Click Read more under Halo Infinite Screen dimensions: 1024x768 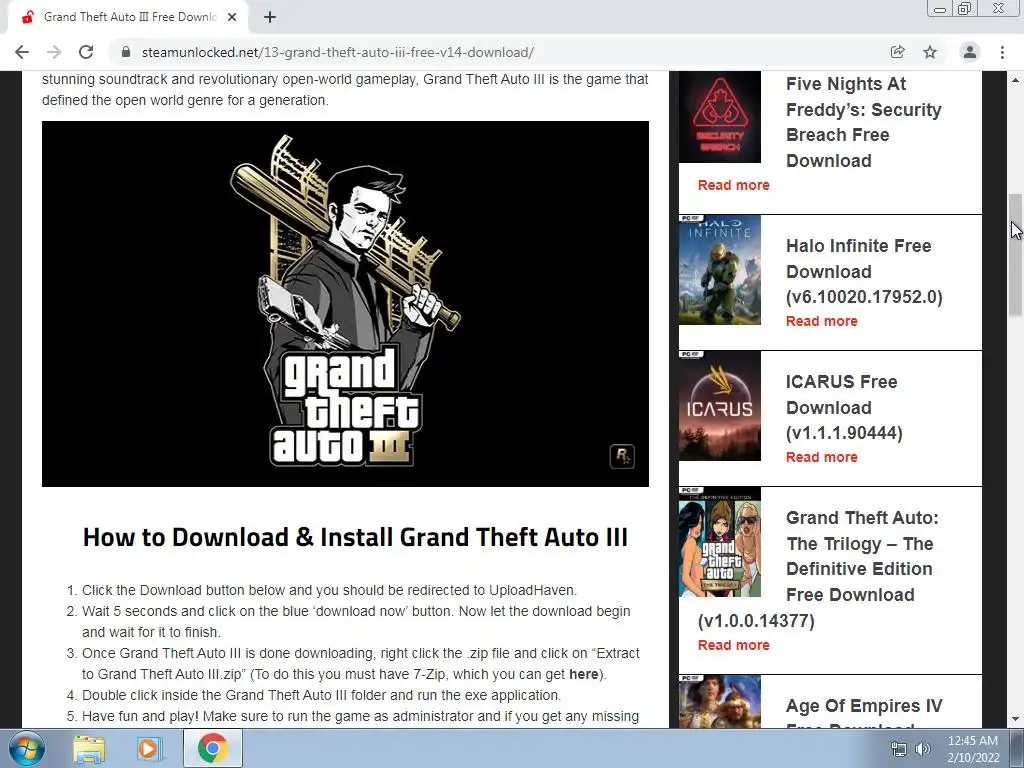click(822, 321)
